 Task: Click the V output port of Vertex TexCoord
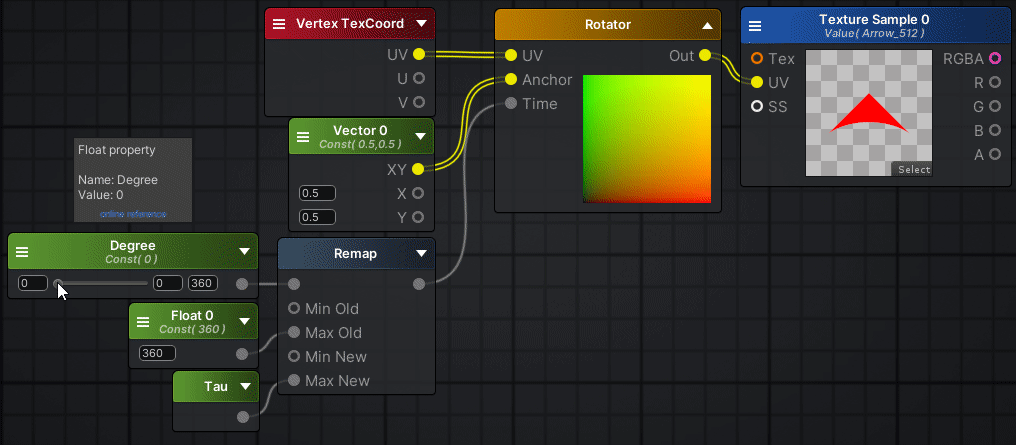pyautogui.click(x=419, y=102)
